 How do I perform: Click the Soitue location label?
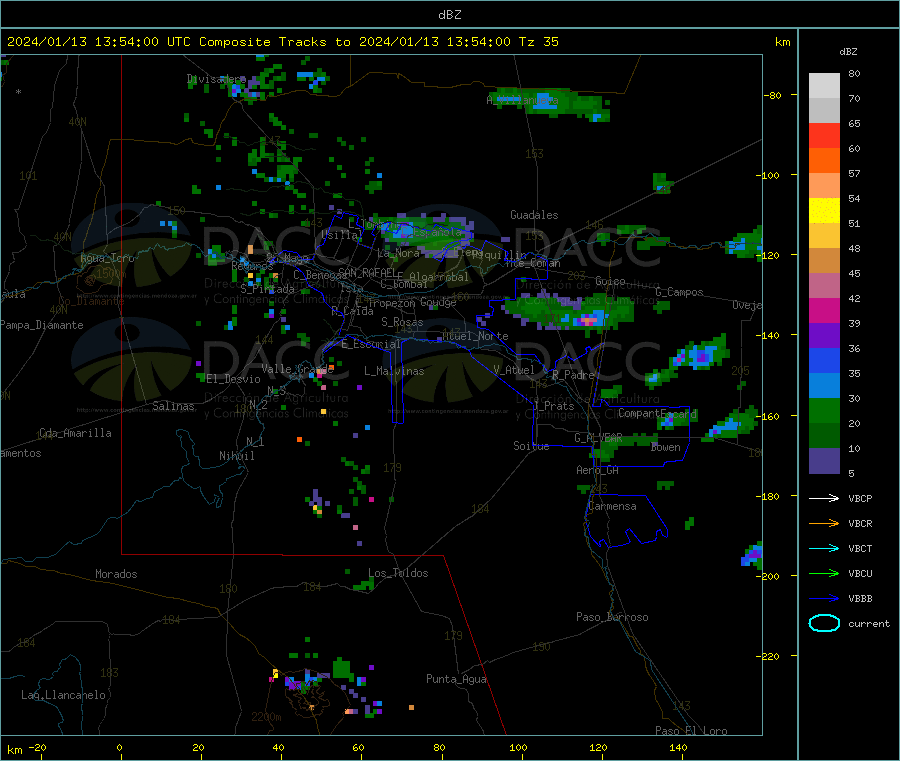click(531, 446)
